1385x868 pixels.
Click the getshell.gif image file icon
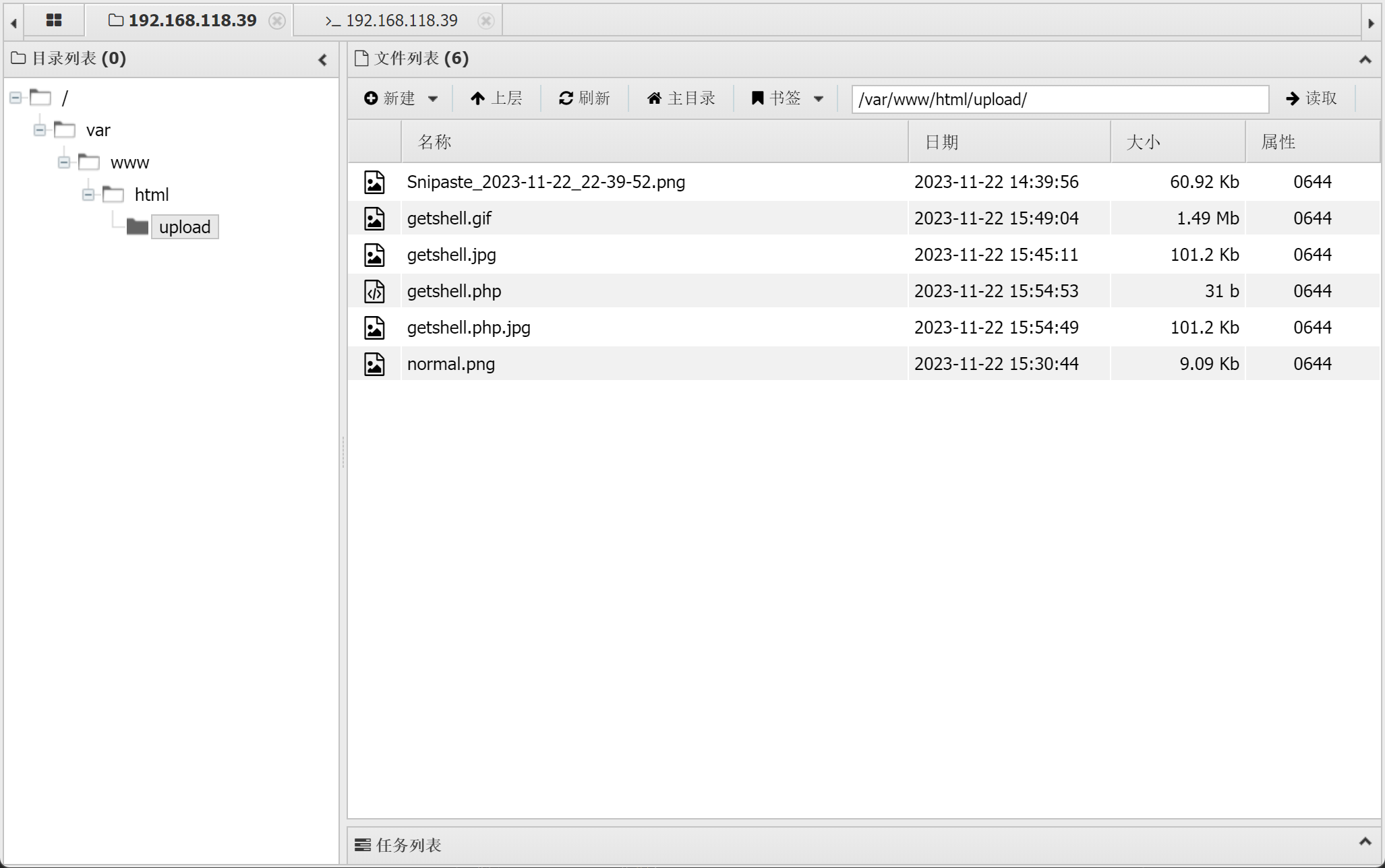pos(374,218)
